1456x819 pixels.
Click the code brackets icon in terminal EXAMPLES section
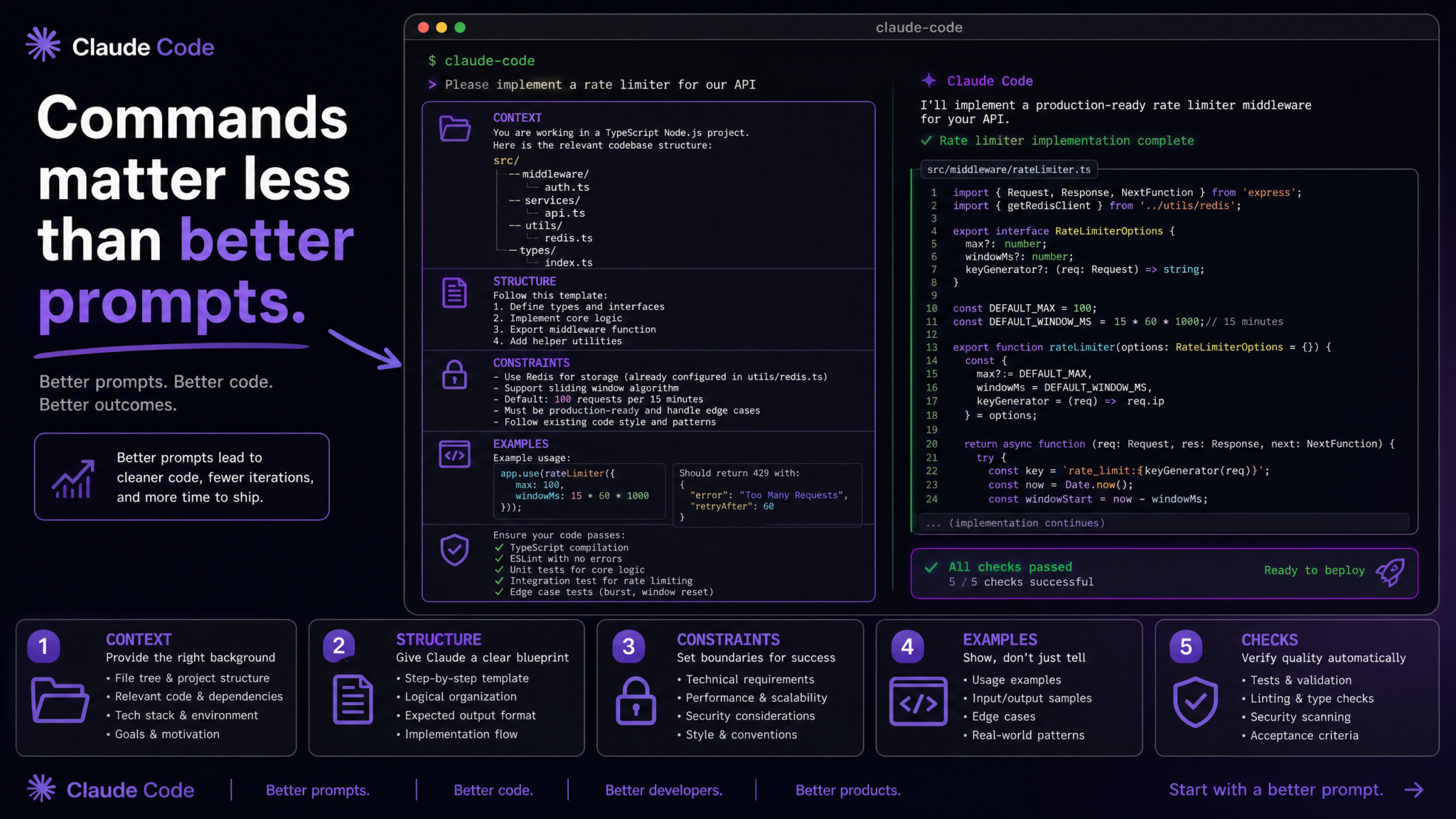click(454, 454)
